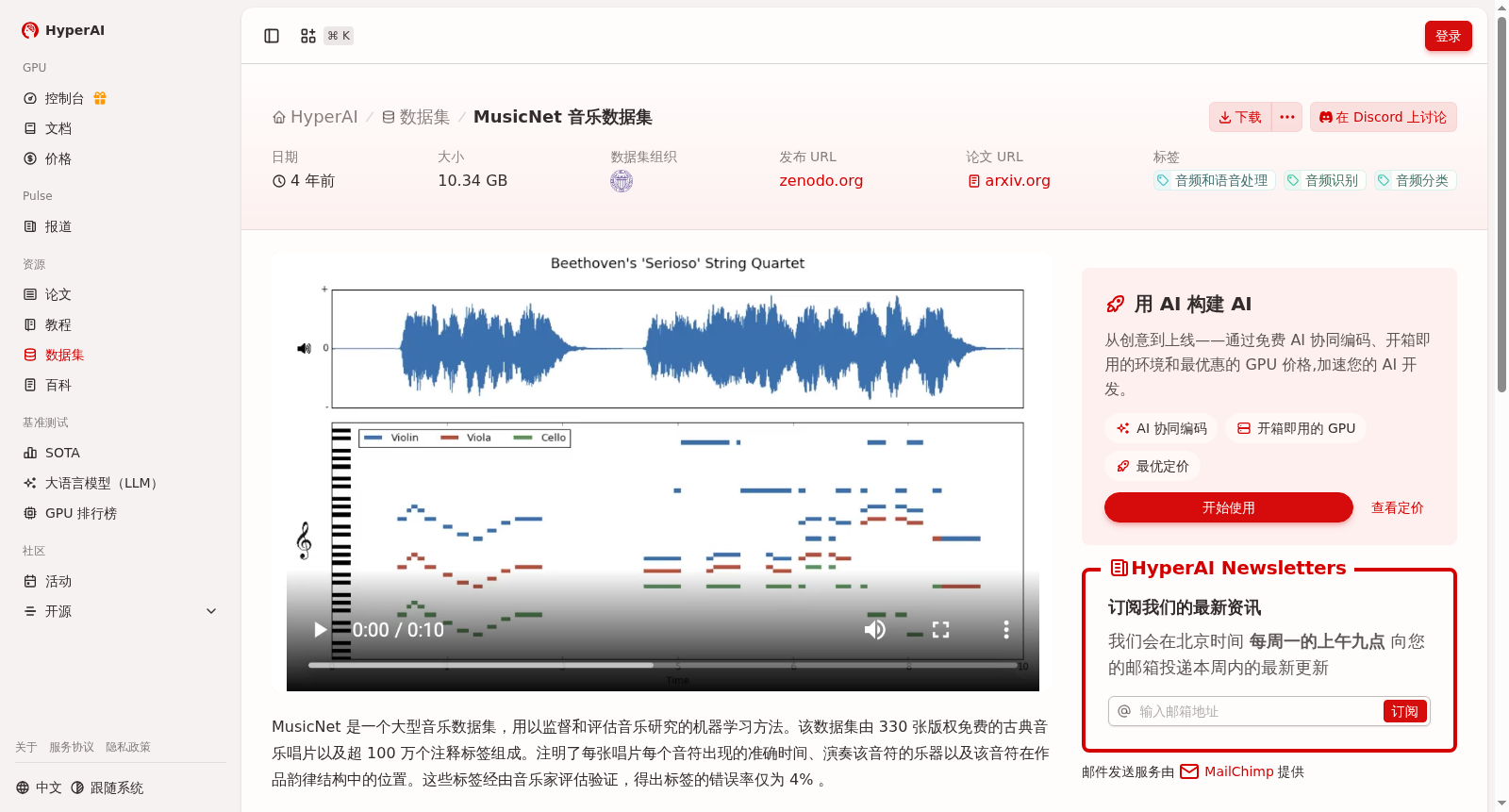
Task: Click the 开箱即用的 GPU chip
Action: (1296, 428)
